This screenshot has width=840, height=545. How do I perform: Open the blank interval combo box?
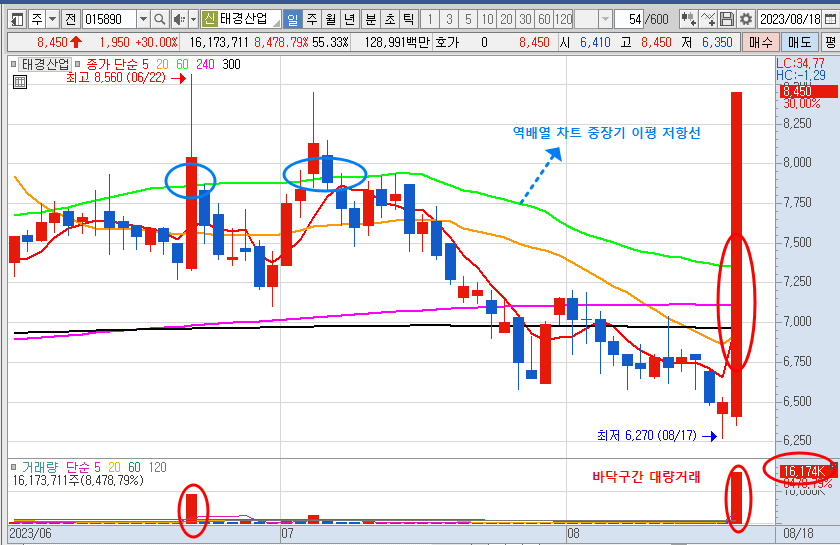click(x=593, y=20)
